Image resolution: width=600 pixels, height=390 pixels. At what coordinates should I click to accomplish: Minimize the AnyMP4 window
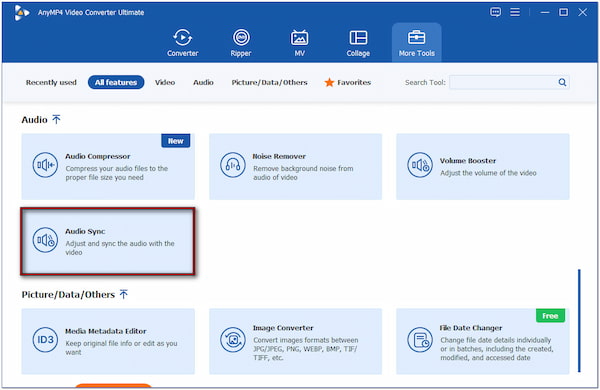click(545, 12)
